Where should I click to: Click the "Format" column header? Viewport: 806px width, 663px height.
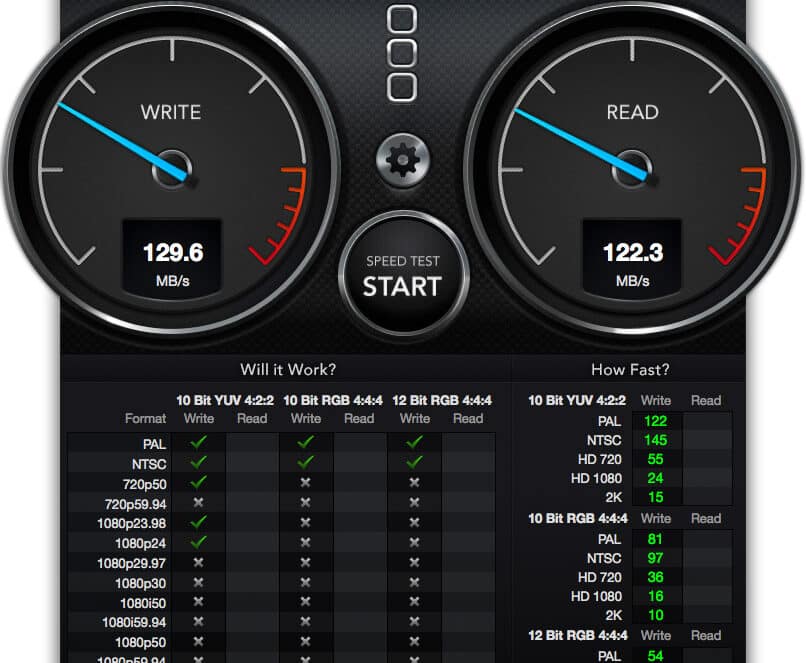coord(145,418)
